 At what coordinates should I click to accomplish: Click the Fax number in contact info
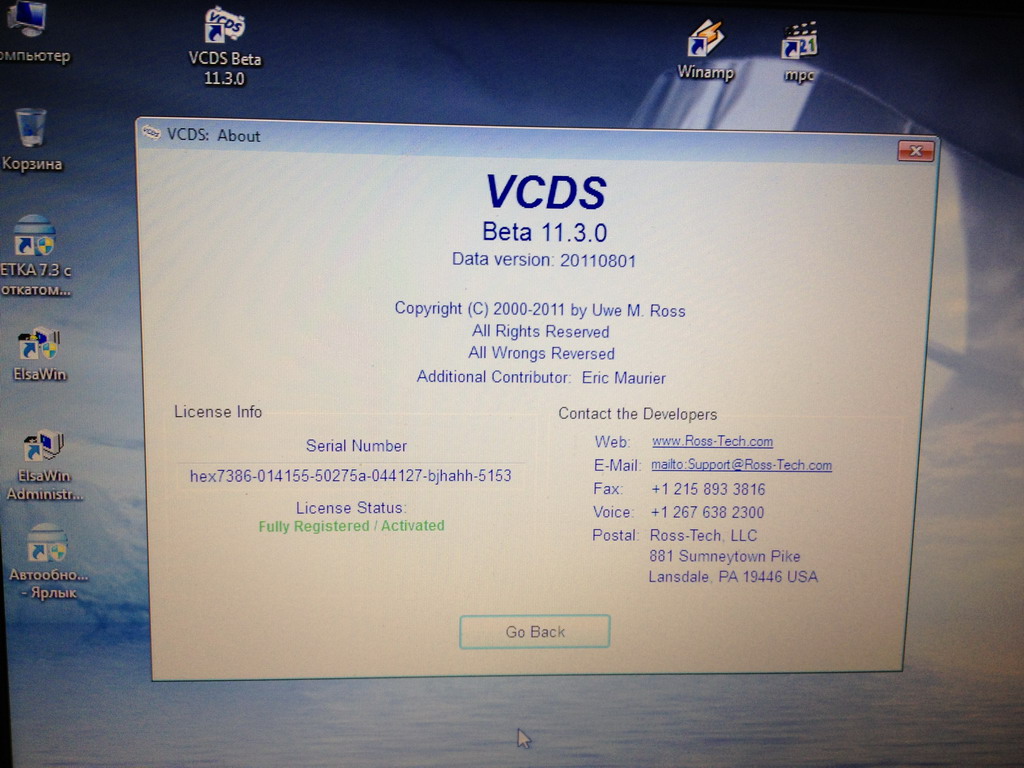click(x=707, y=489)
